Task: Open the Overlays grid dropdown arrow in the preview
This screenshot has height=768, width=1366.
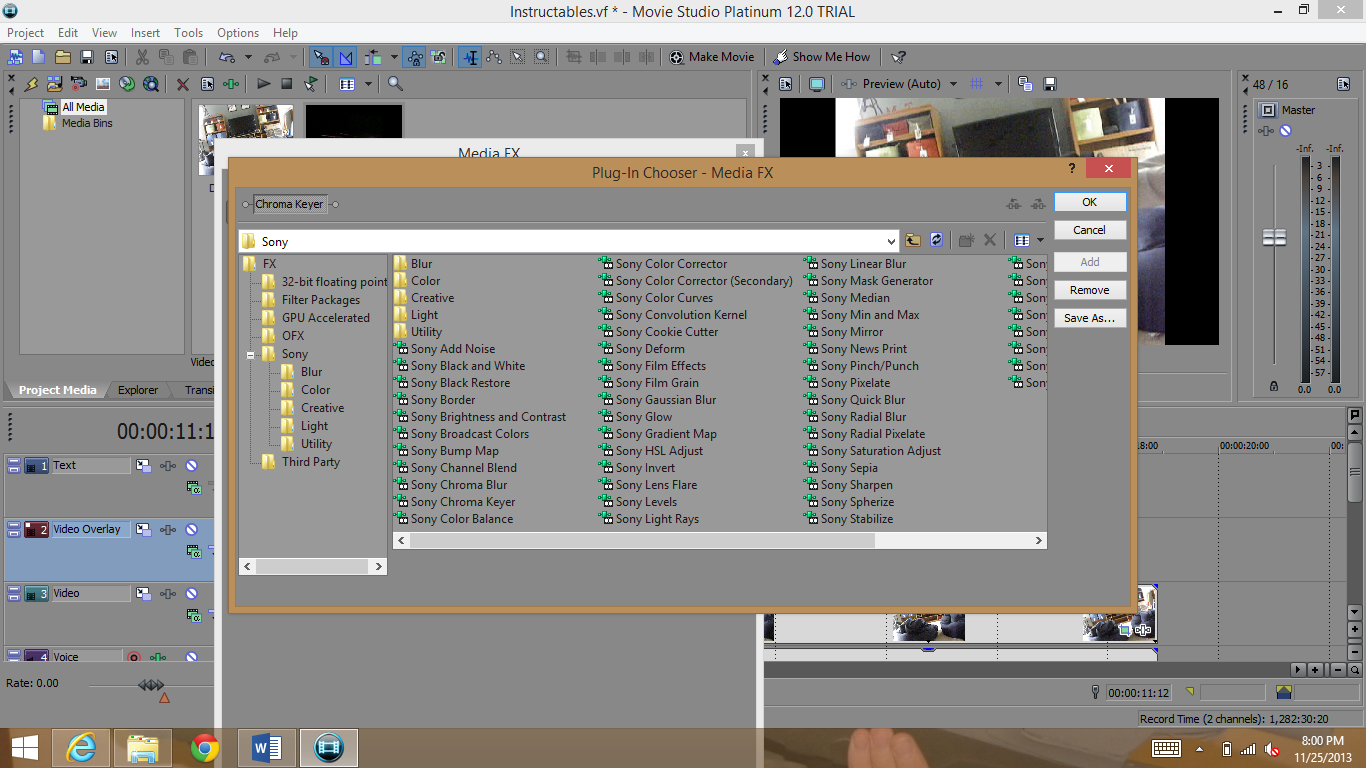Action: [x=998, y=84]
